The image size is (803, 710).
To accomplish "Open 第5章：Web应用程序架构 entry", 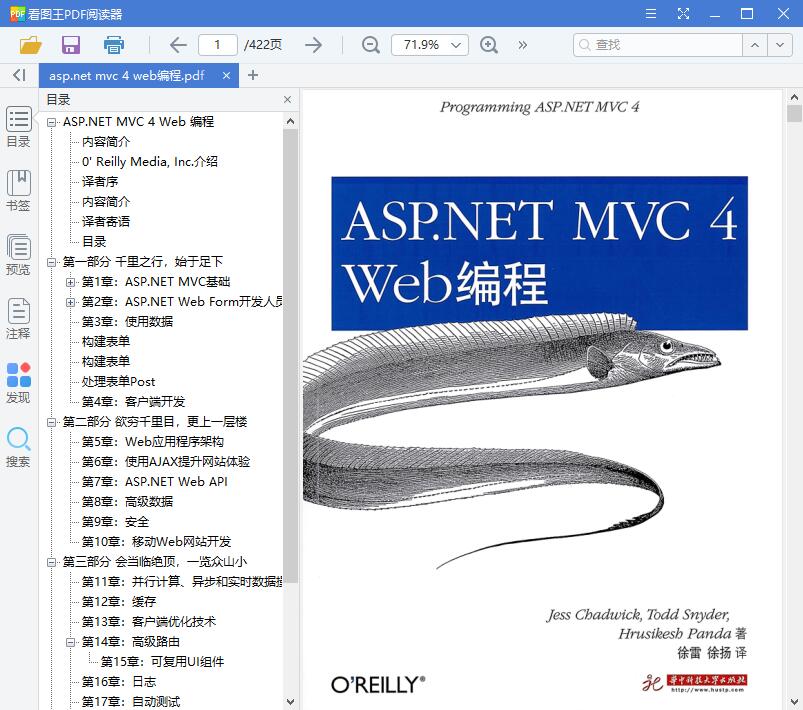I will pyautogui.click(x=153, y=442).
